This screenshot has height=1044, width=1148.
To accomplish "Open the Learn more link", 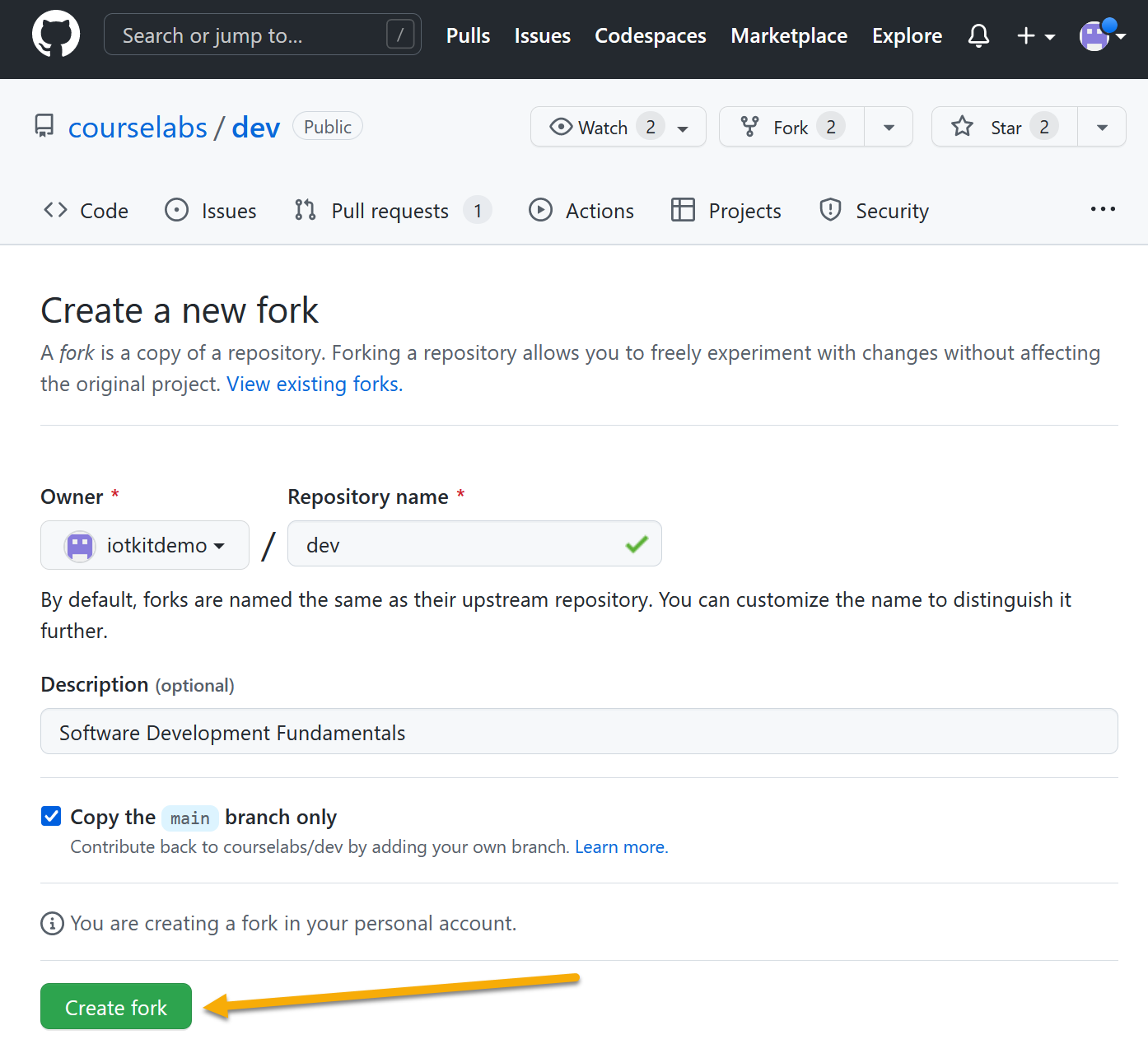I will pyautogui.click(x=622, y=846).
